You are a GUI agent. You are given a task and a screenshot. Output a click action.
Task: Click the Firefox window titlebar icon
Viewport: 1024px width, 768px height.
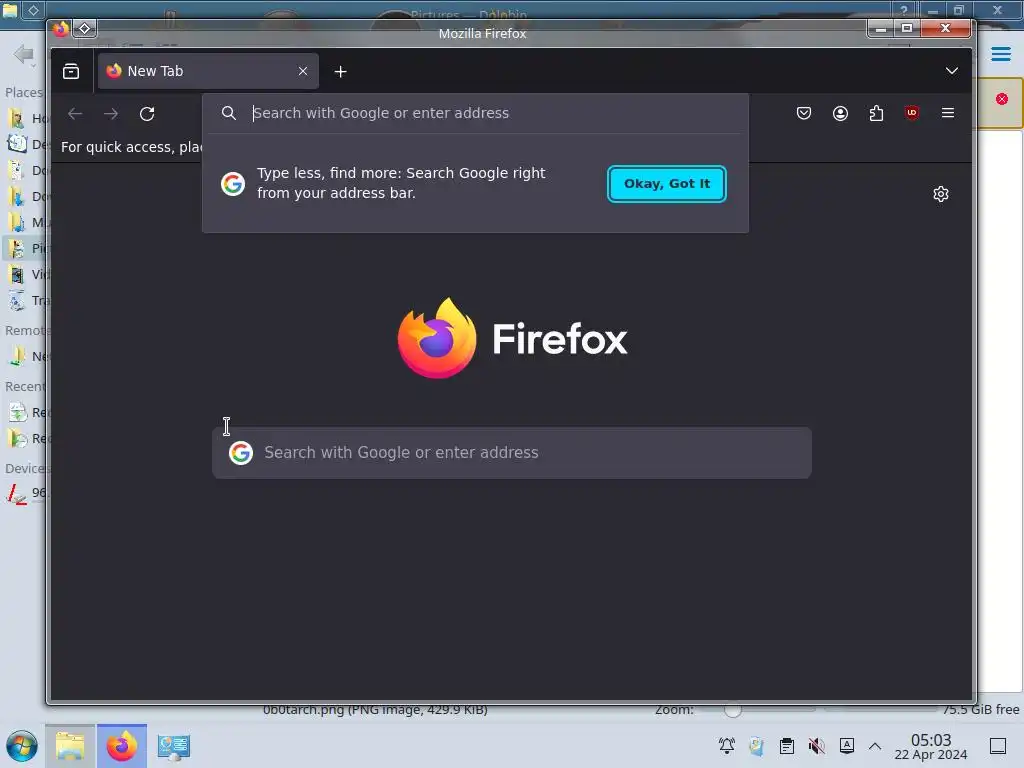(x=61, y=29)
